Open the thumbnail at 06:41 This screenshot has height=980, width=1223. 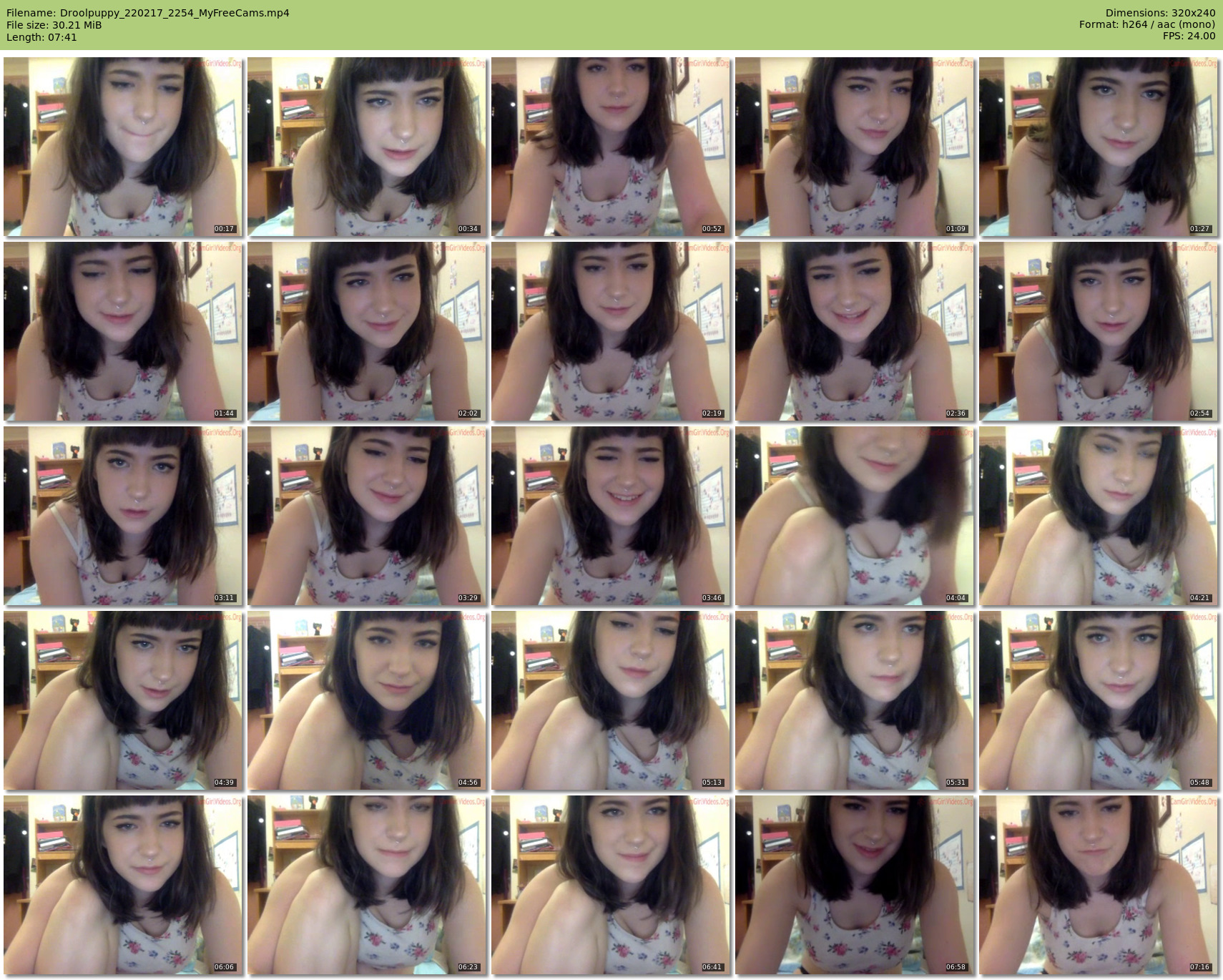[x=611, y=885]
